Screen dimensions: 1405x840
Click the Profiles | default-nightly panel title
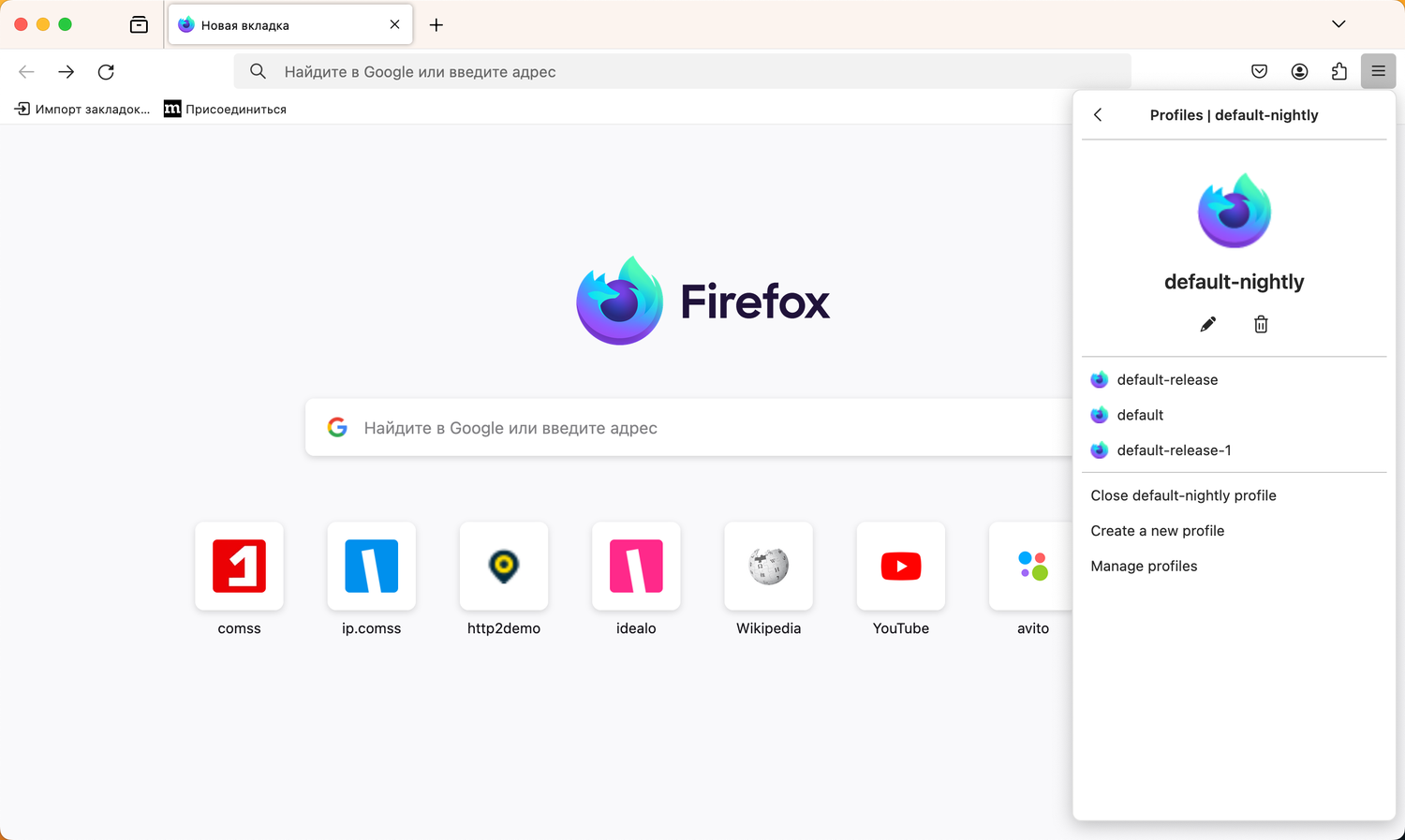tap(1235, 115)
